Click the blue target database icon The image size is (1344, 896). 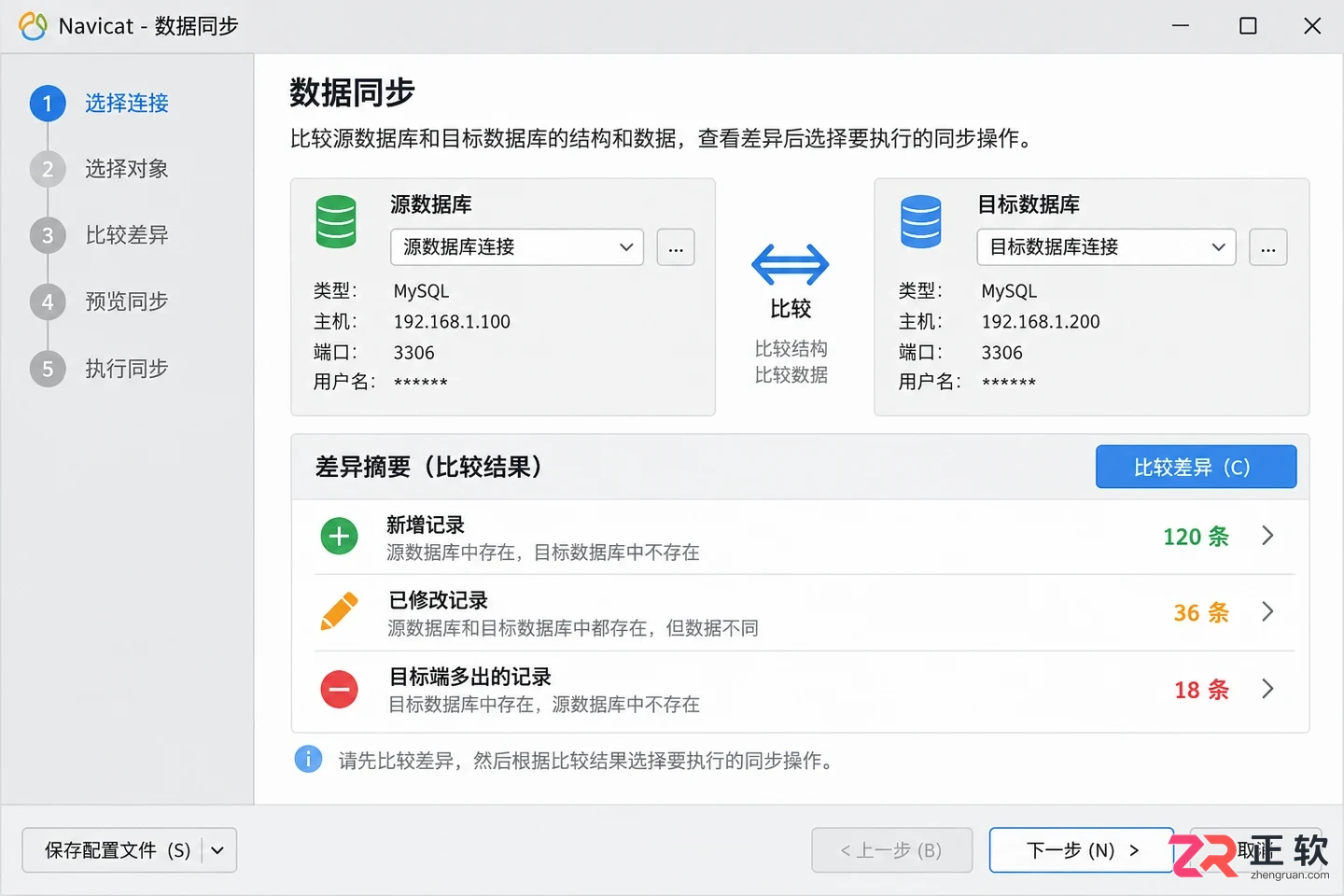920,221
